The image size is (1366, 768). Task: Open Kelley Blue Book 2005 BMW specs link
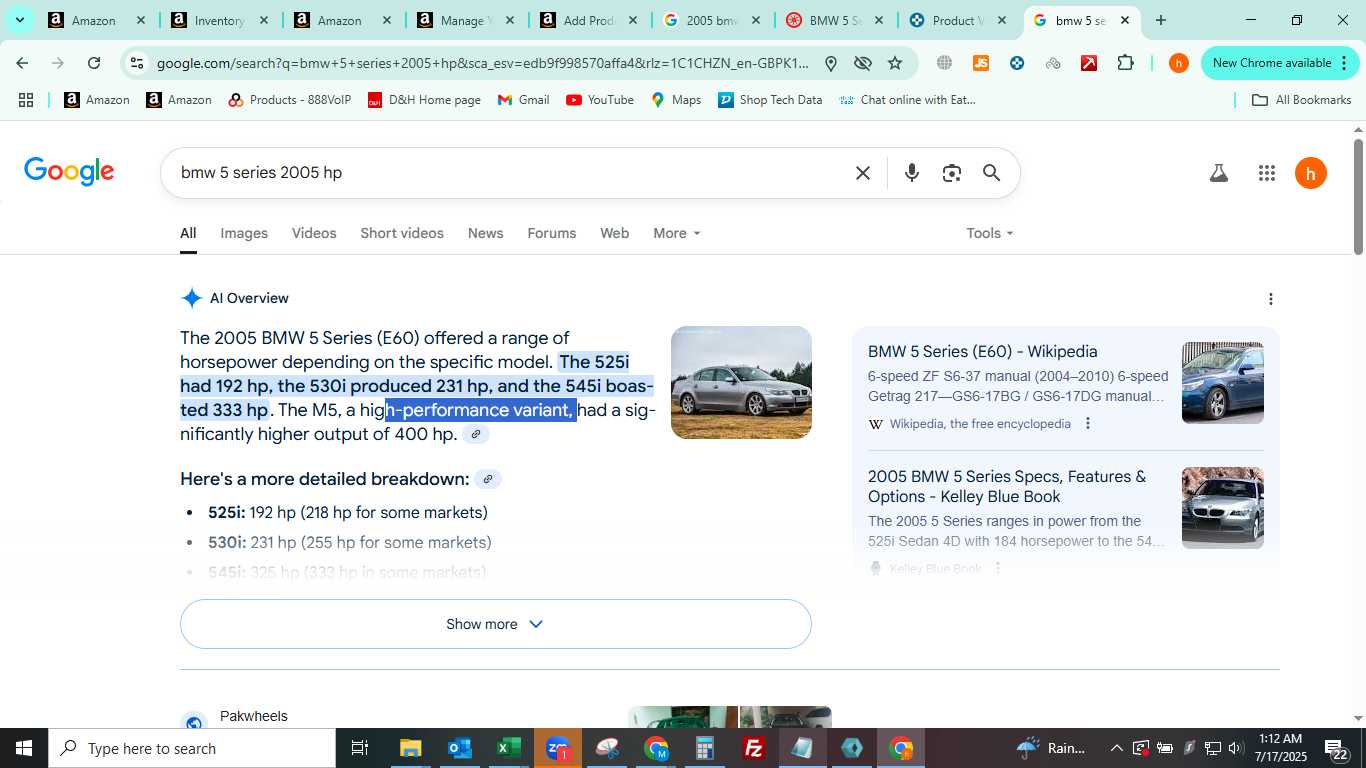point(1007,487)
